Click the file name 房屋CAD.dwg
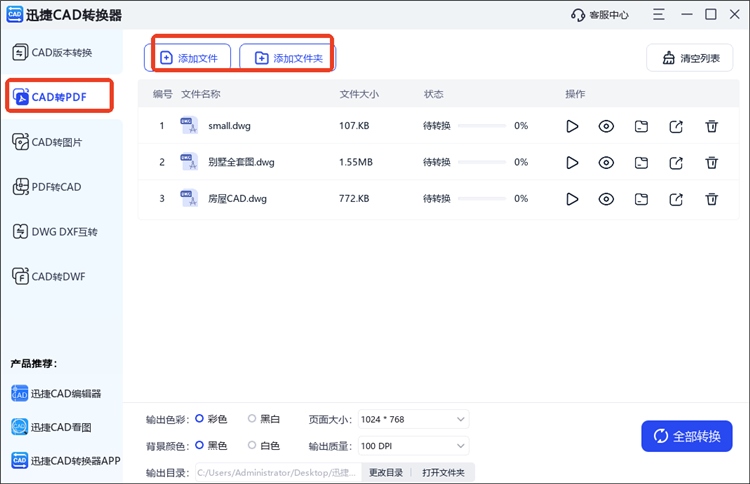This screenshot has height=484, width=750. (237, 198)
